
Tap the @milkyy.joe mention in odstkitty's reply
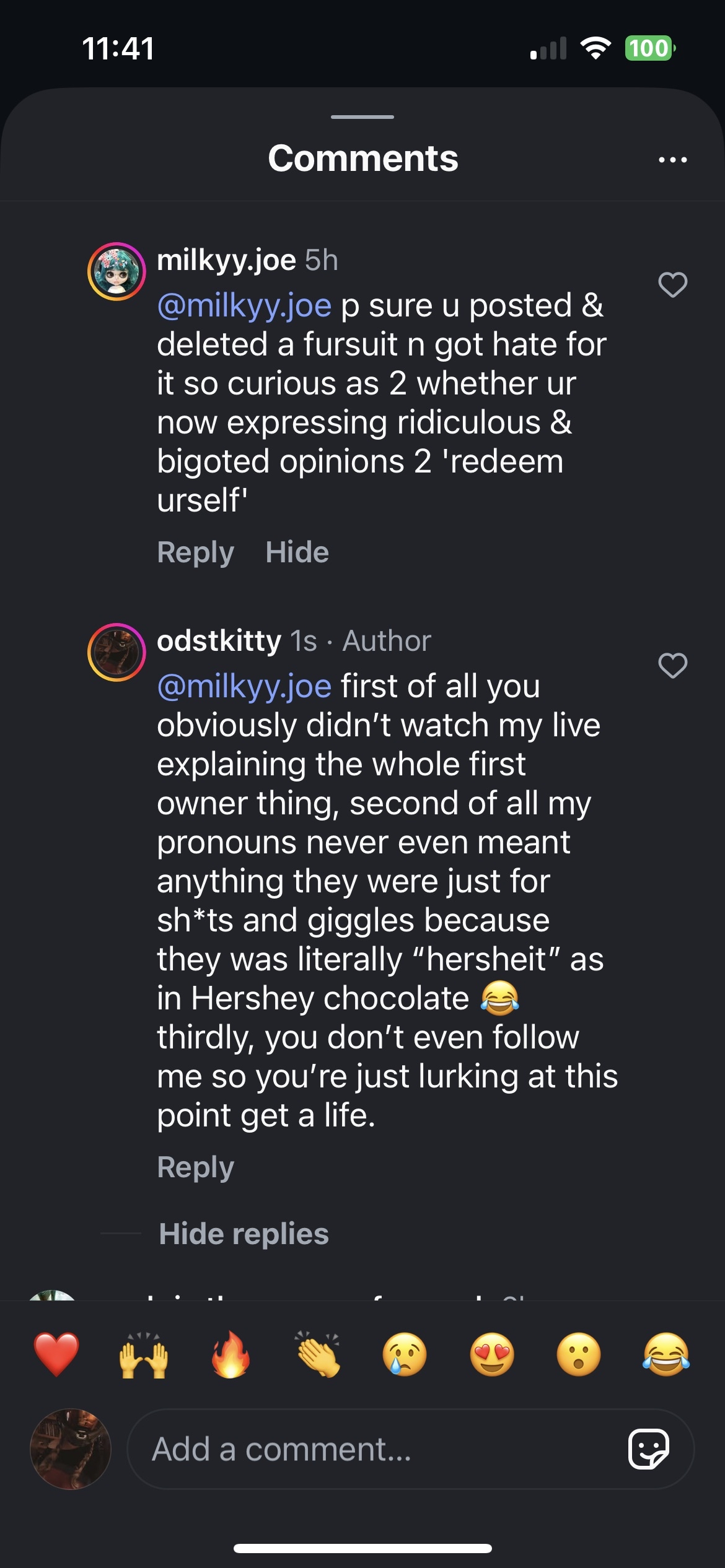pyautogui.click(x=244, y=686)
